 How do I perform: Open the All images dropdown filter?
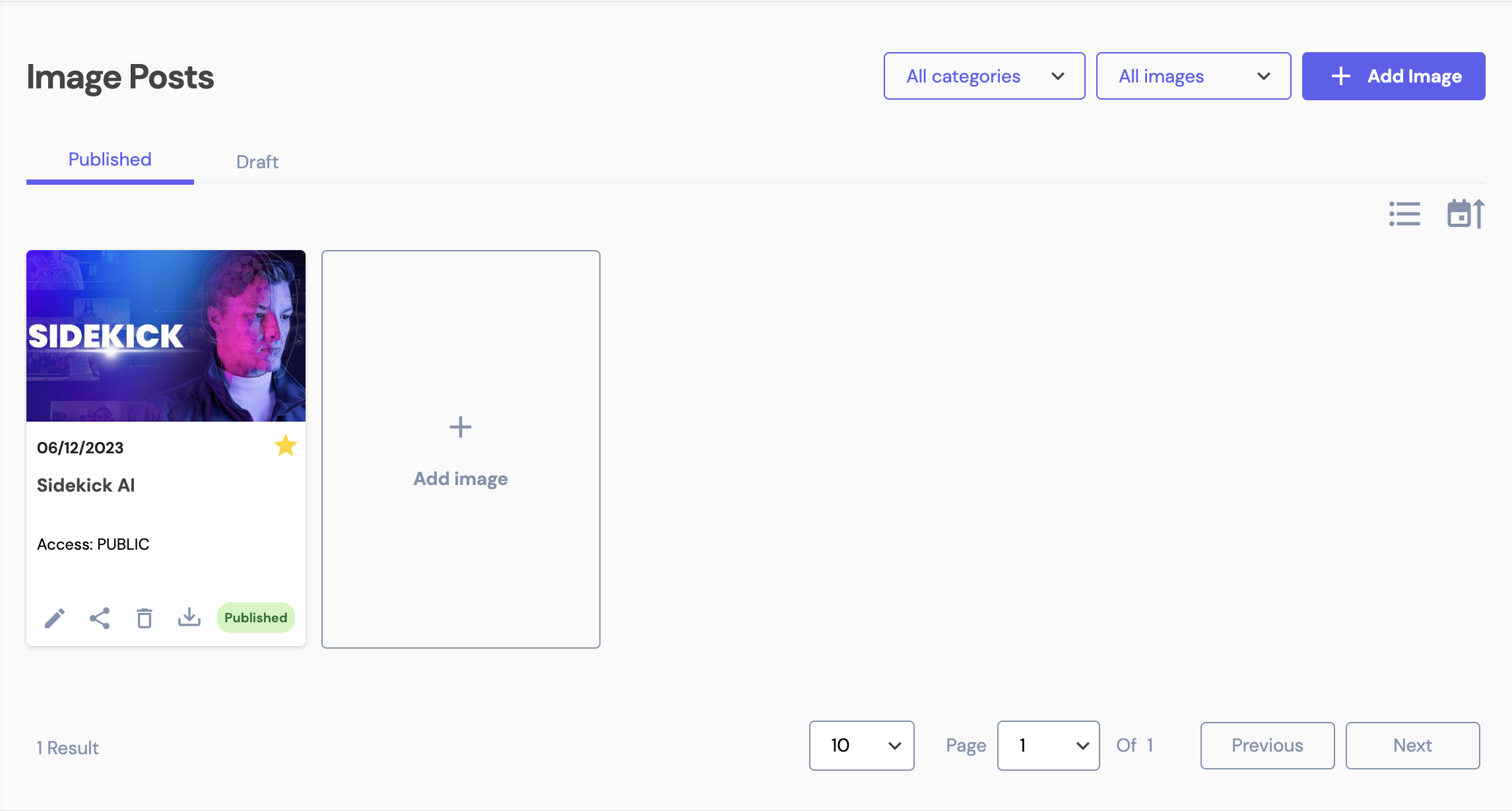click(1193, 76)
